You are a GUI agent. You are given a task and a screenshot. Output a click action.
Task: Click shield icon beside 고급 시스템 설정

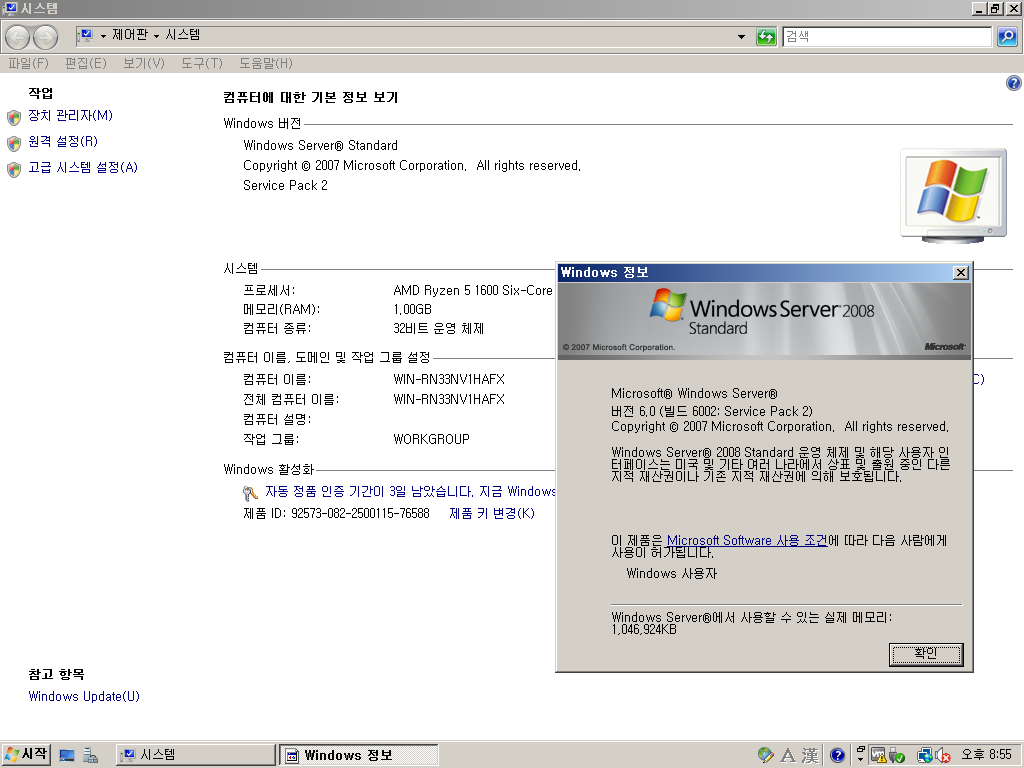14,169
